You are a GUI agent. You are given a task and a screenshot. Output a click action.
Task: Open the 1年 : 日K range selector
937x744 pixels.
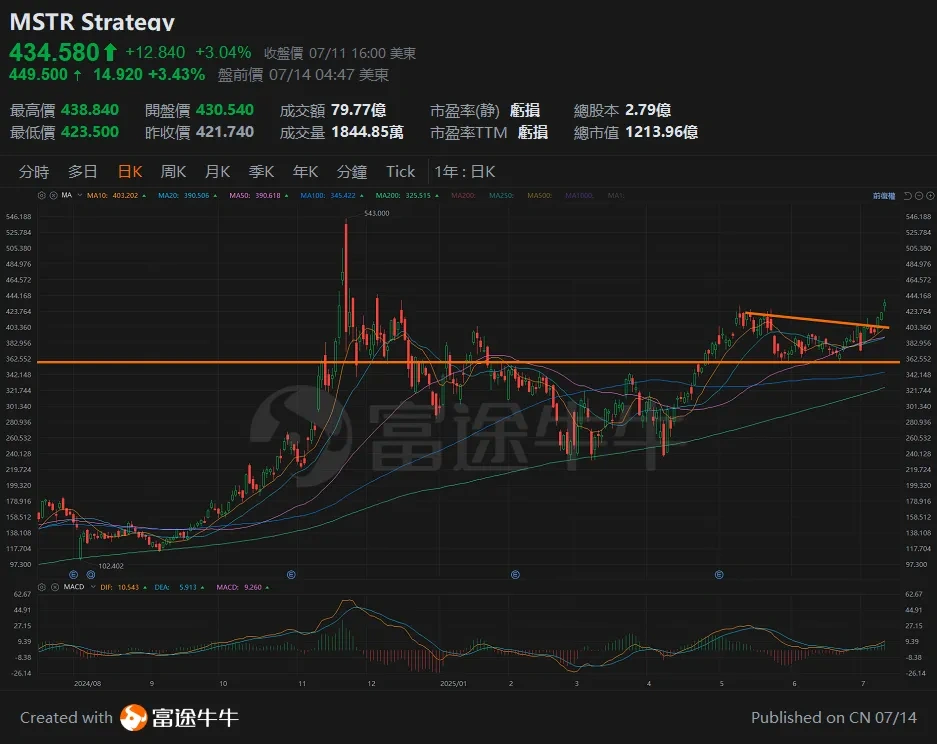point(465,172)
